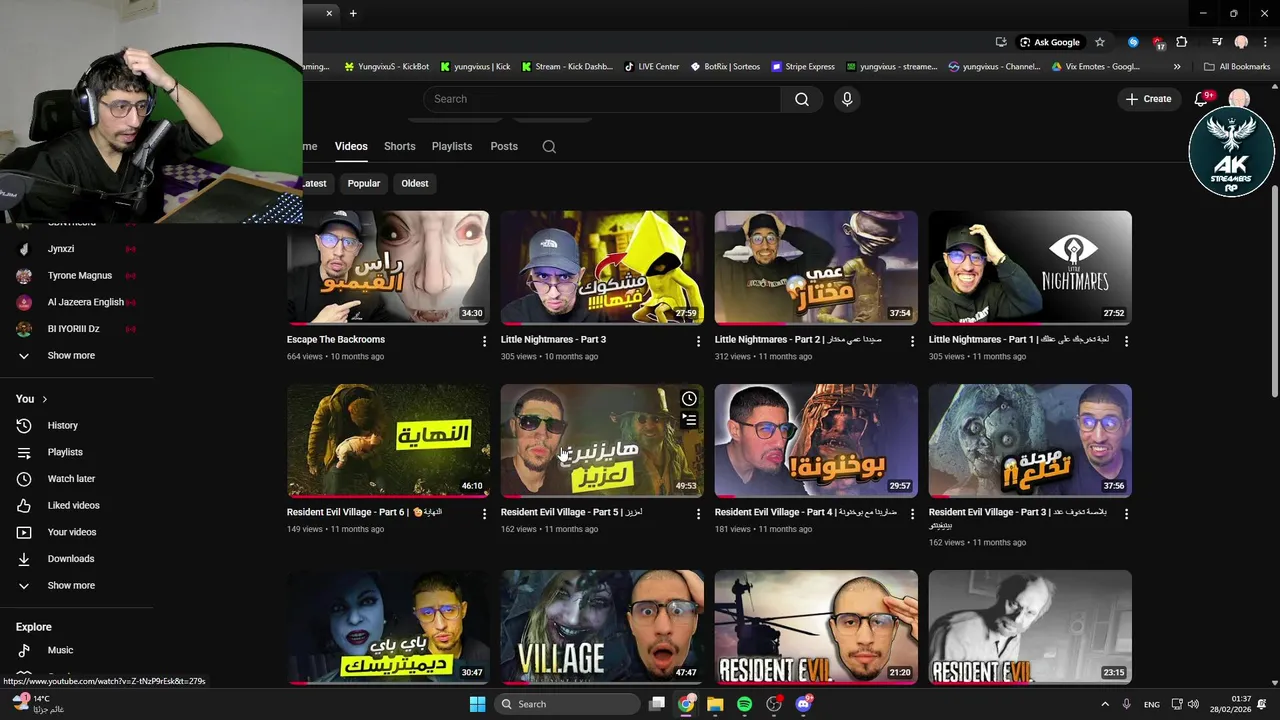Click the Chrome profile avatar
The image size is (1280, 720).
1241,42
